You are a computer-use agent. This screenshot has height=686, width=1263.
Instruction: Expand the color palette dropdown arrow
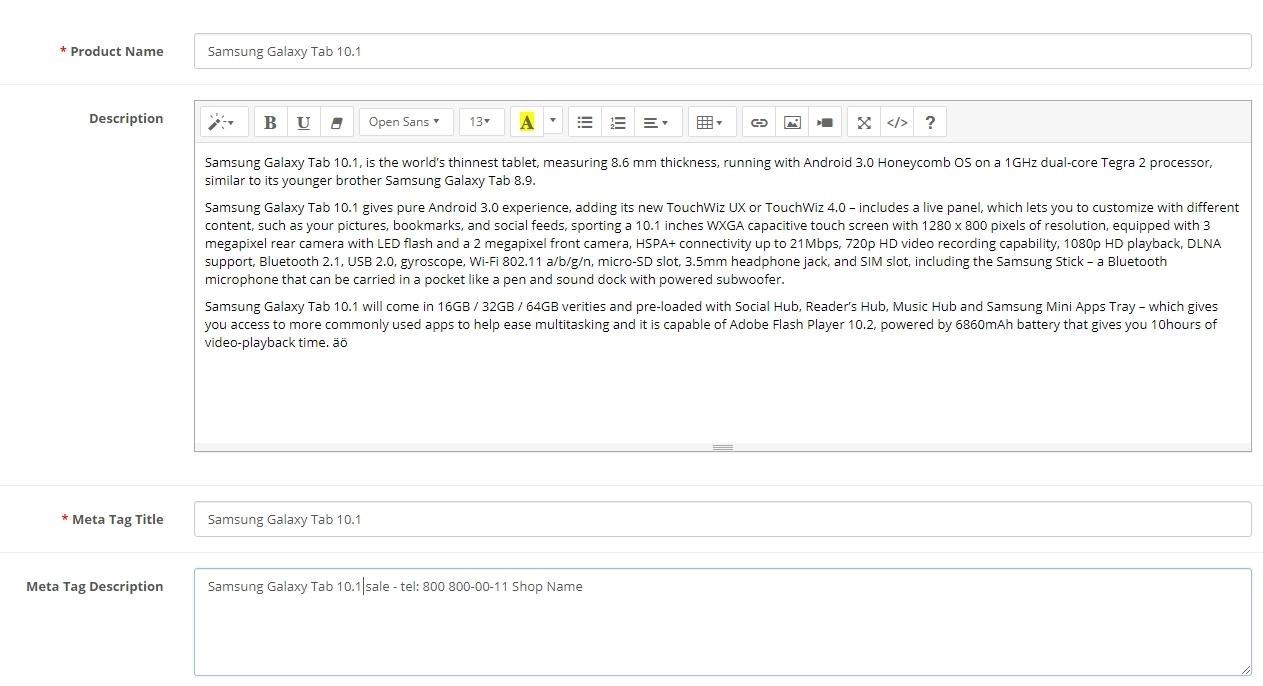pos(553,122)
